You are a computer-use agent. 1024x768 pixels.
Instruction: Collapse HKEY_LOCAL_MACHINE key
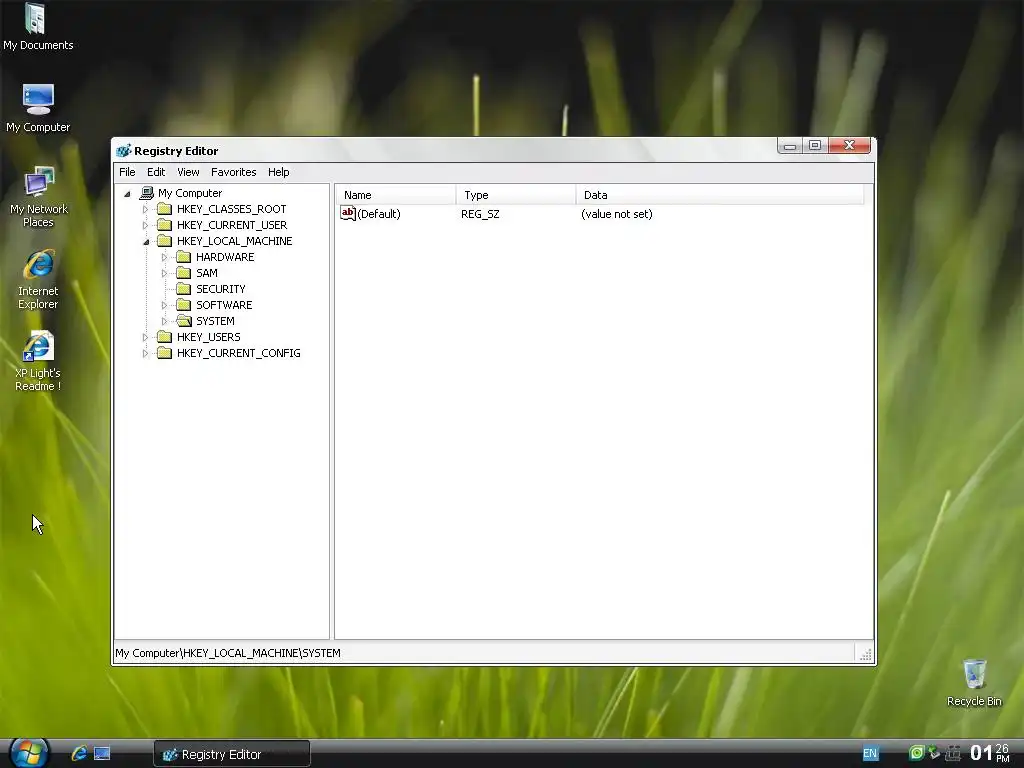click(146, 242)
